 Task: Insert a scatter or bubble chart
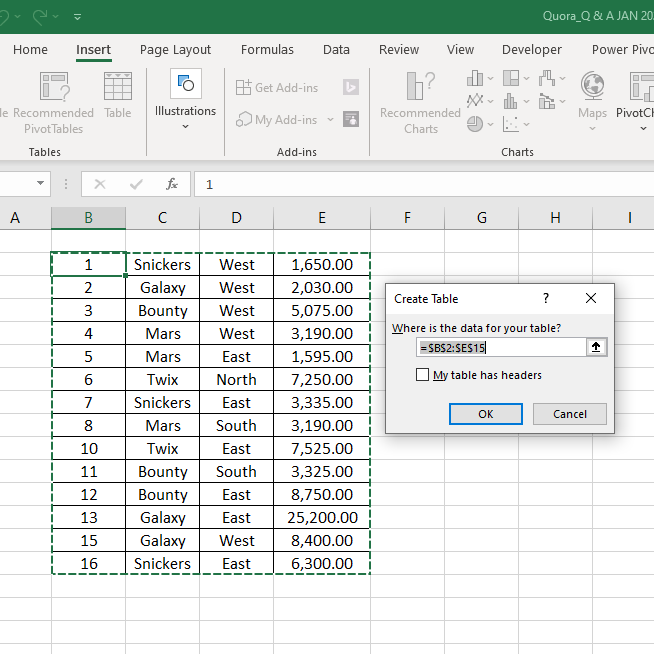tap(511, 124)
